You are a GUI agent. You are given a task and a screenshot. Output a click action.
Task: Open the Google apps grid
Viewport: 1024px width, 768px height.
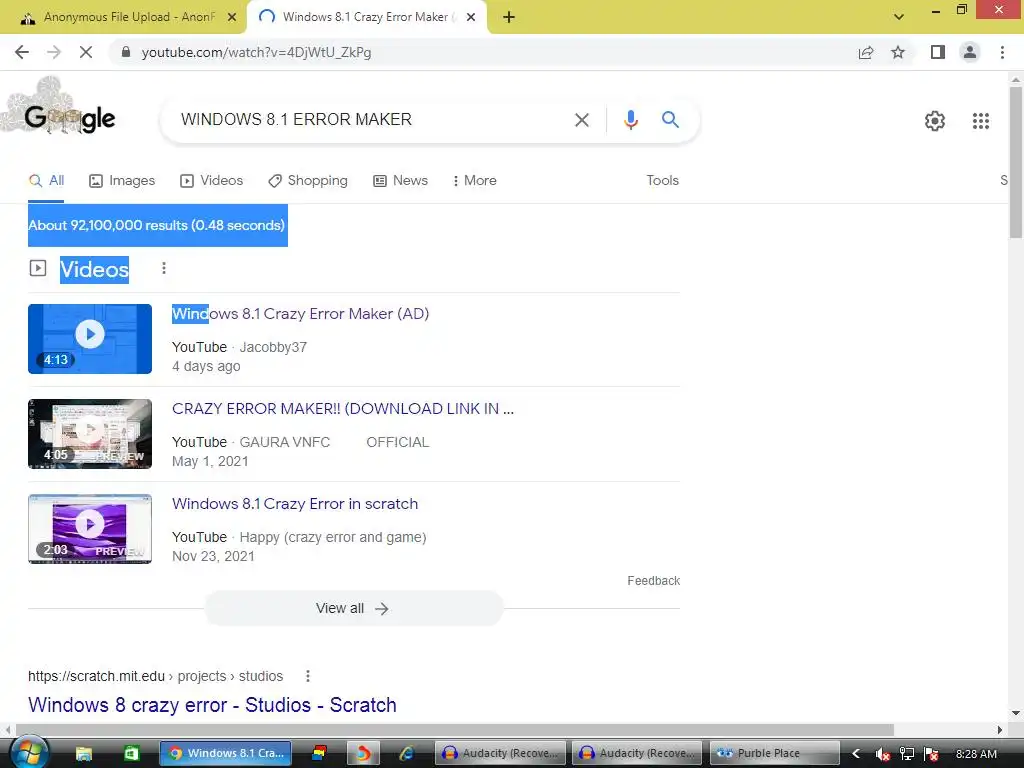pyautogui.click(x=980, y=121)
